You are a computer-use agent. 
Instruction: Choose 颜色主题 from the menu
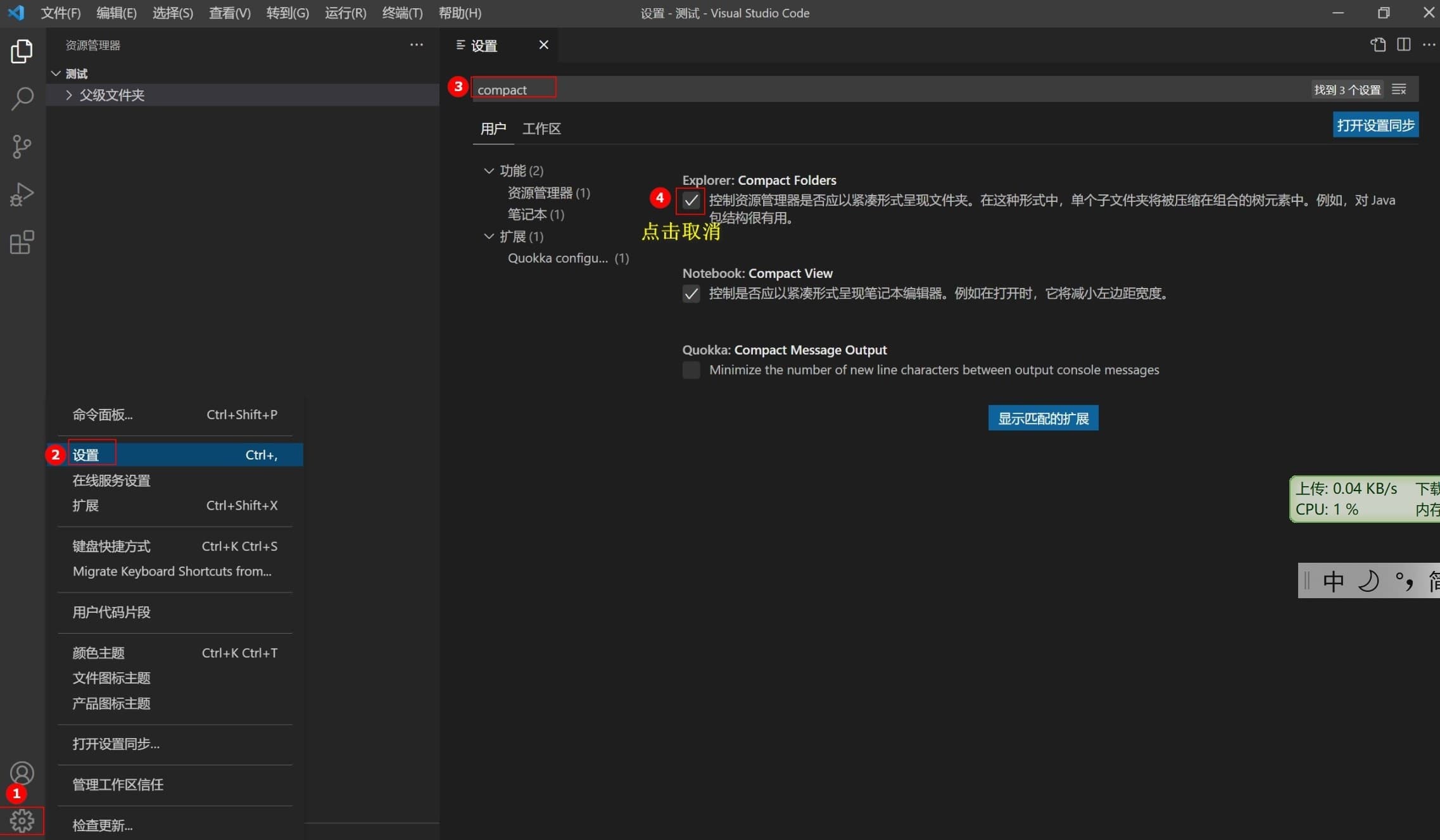point(175,653)
